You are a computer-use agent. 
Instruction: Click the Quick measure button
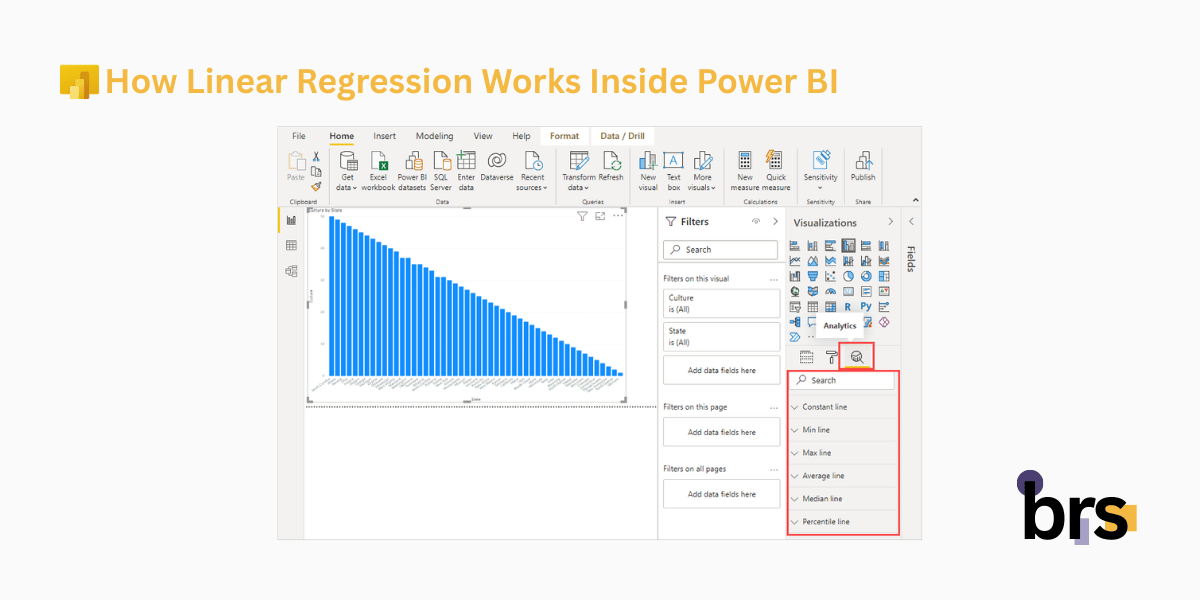(774, 168)
